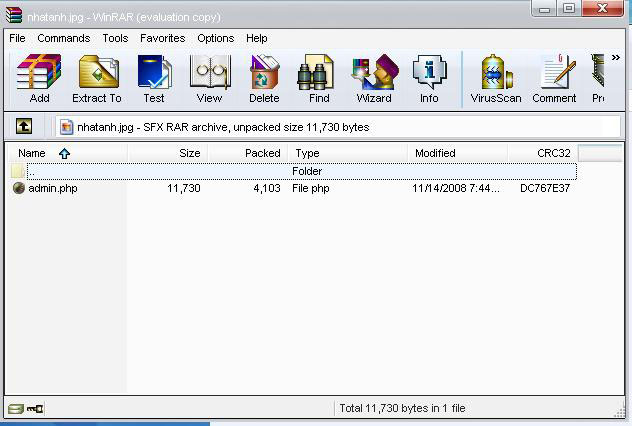This screenshot has height=426, width=632.
Task: Open Find with the binoculars icon
Action: 316,72
